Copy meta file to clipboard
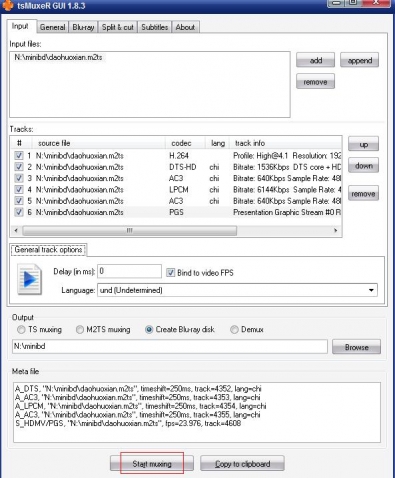 pos(242,464)
